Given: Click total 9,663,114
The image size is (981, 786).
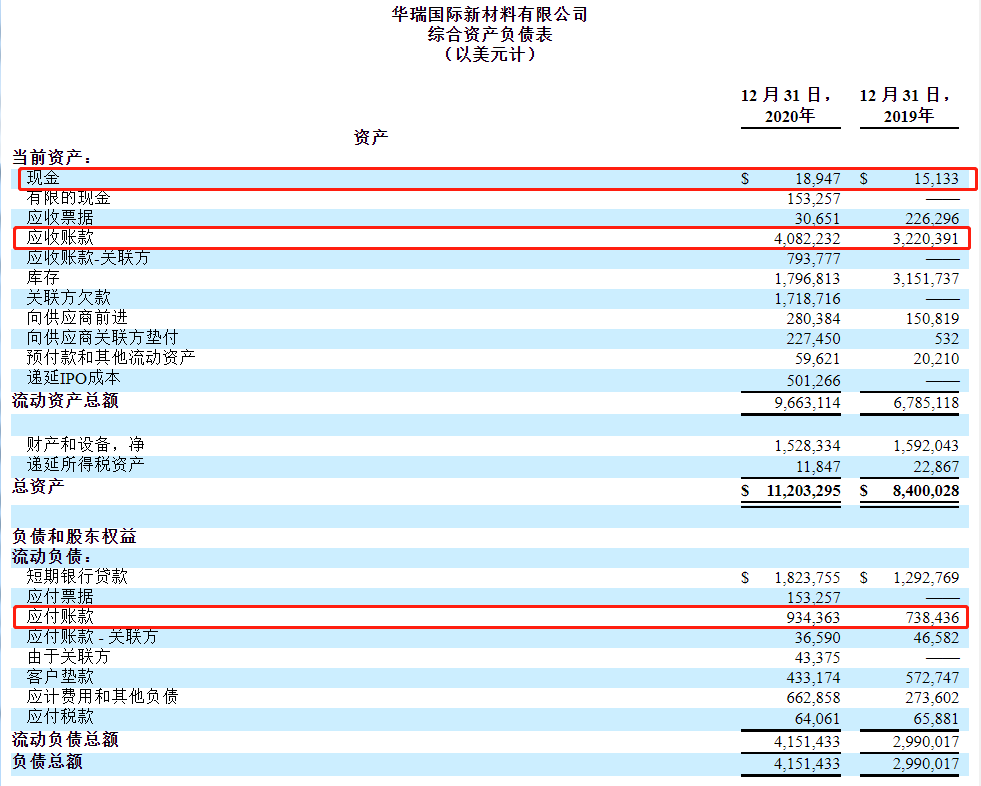Looking at the screenshot, I should [807, 402].
